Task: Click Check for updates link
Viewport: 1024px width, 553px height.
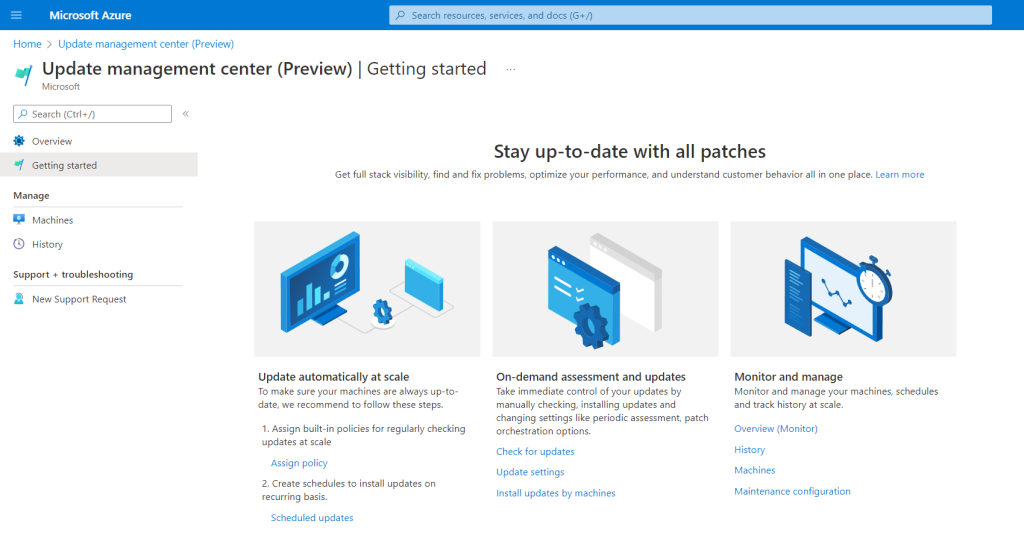Action: pos(535,451)
